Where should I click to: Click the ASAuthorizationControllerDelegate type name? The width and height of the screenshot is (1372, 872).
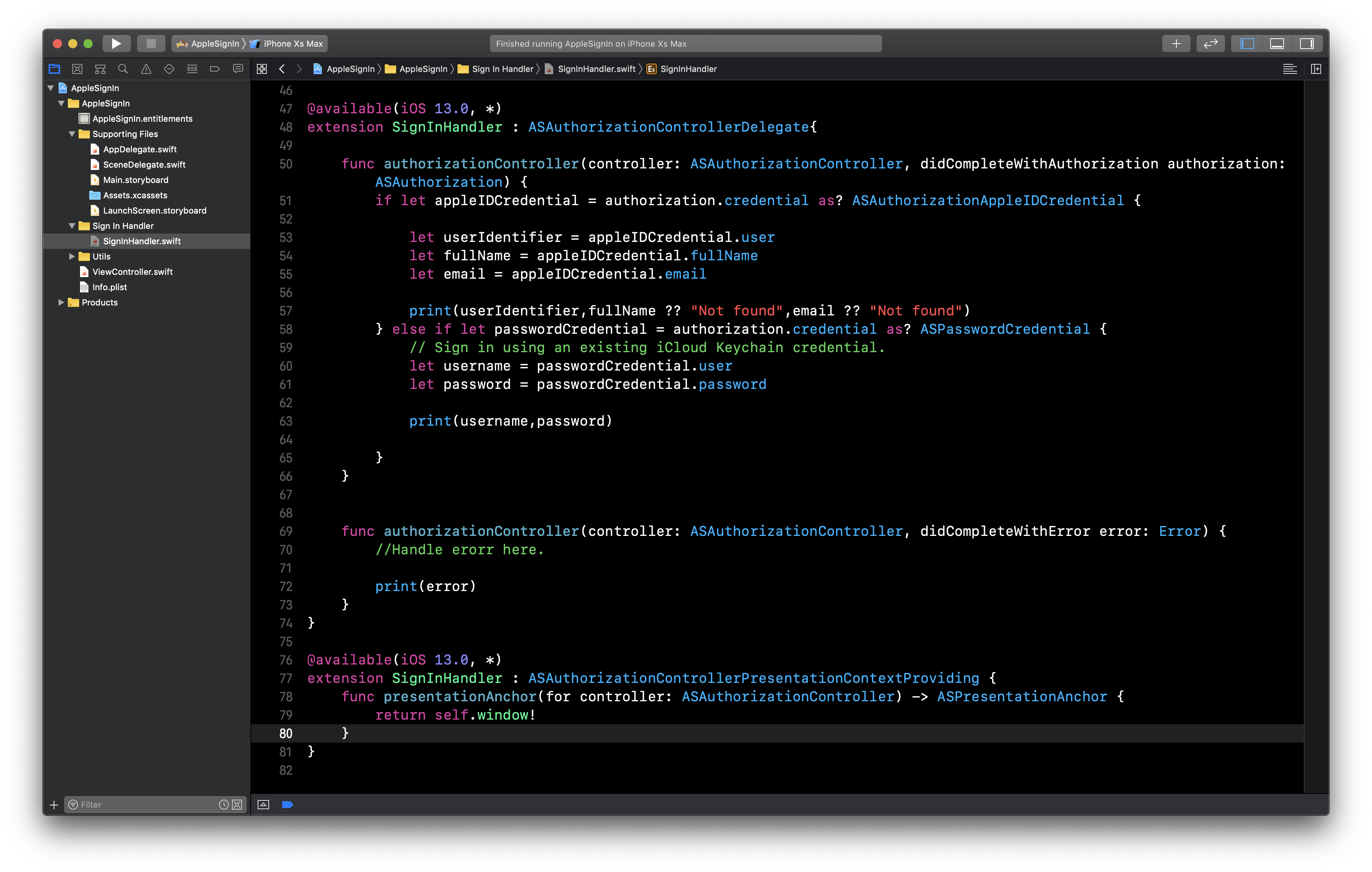point(668,127)
